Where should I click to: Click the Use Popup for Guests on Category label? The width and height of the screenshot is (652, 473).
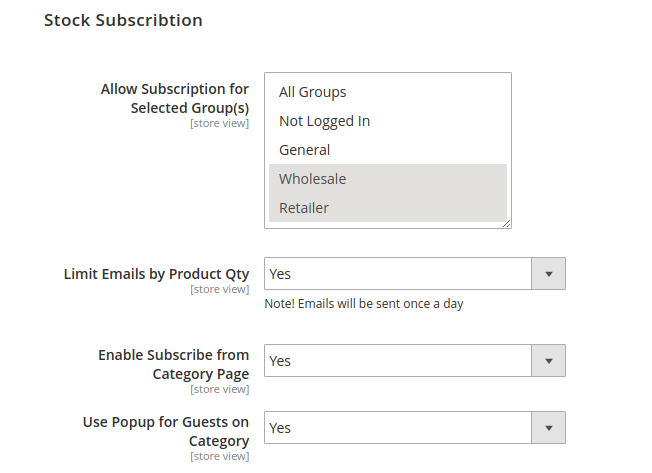click(166, 431)
